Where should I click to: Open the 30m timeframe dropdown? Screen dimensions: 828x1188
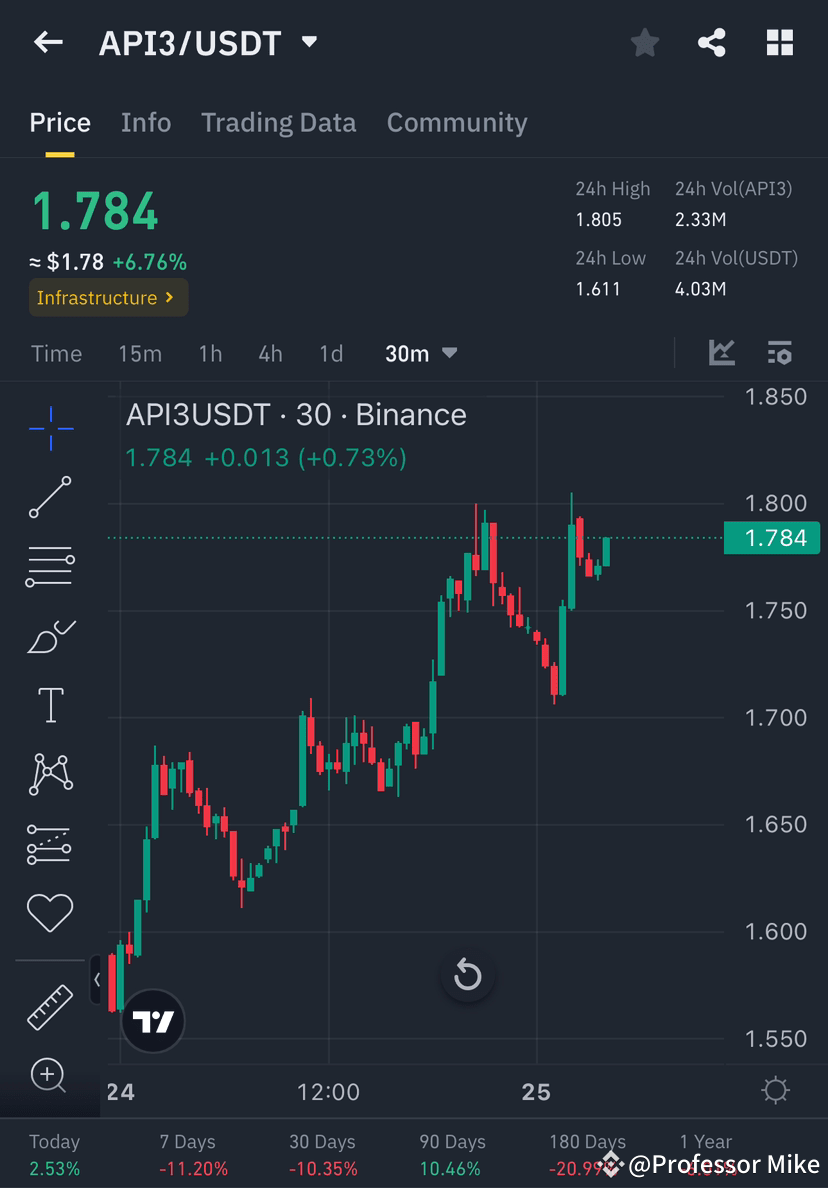[x=420, y=353]
